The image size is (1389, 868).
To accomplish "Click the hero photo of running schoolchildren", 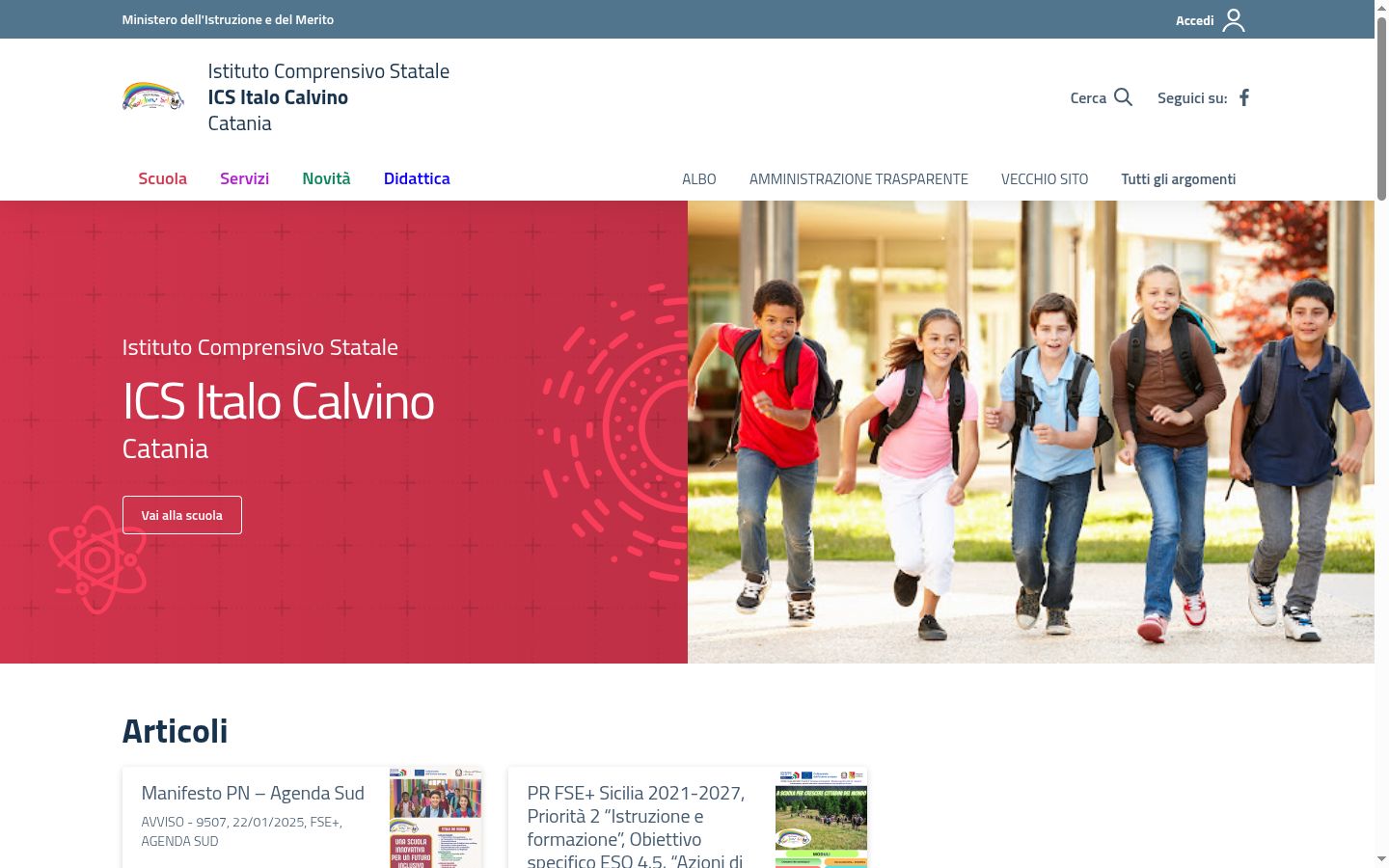I will (1031, 432).
